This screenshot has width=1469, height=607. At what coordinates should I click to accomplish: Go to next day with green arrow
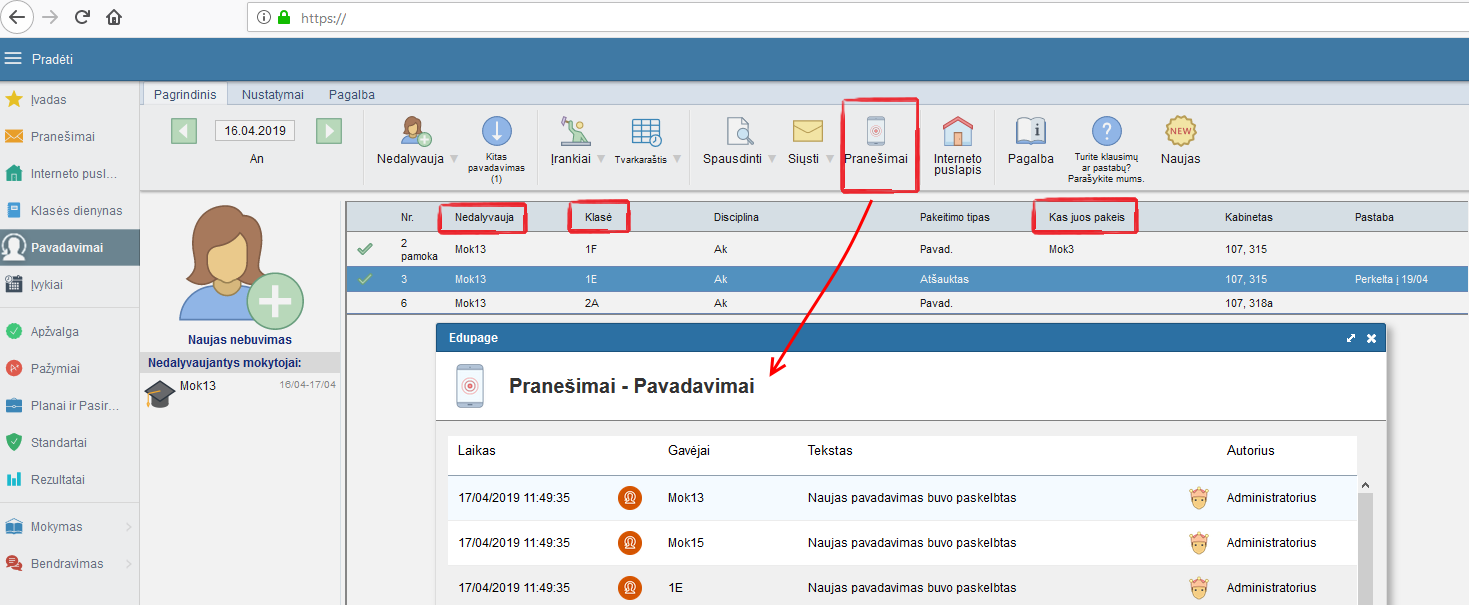[x=329, y=131]
